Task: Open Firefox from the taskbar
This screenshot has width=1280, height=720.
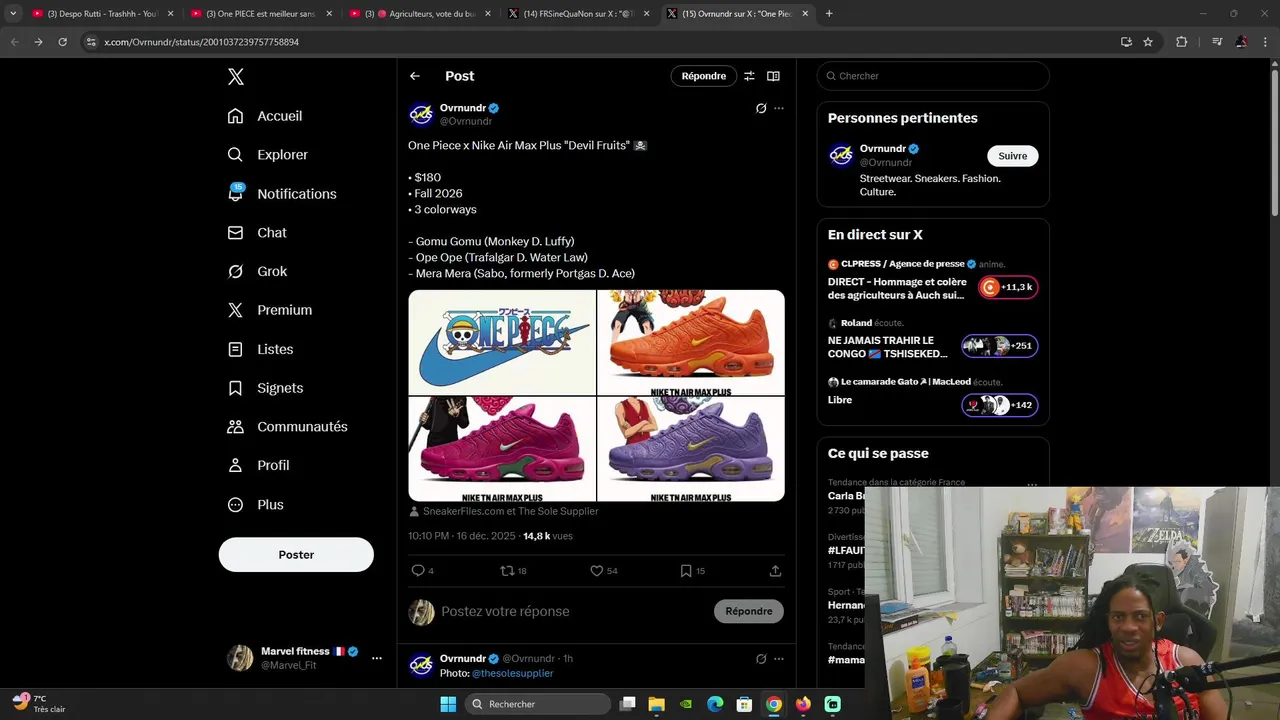Action: (x=803, y=704)
